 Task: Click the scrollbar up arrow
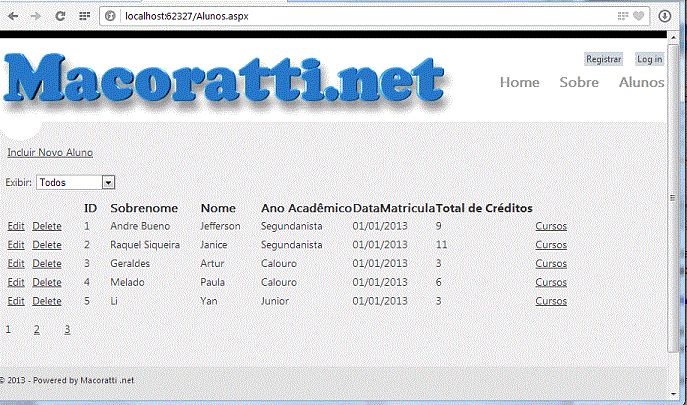click(673, 38)
